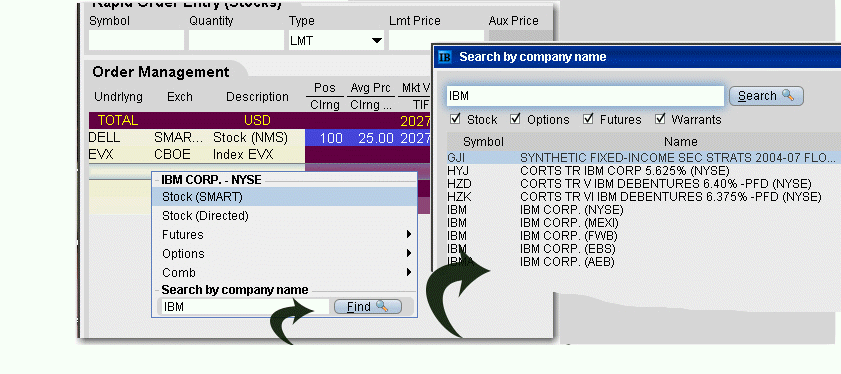Select the DELL row in Order Management
This screenshot has height=374, width=841.
pyautogui.click(x=260, y=138)
